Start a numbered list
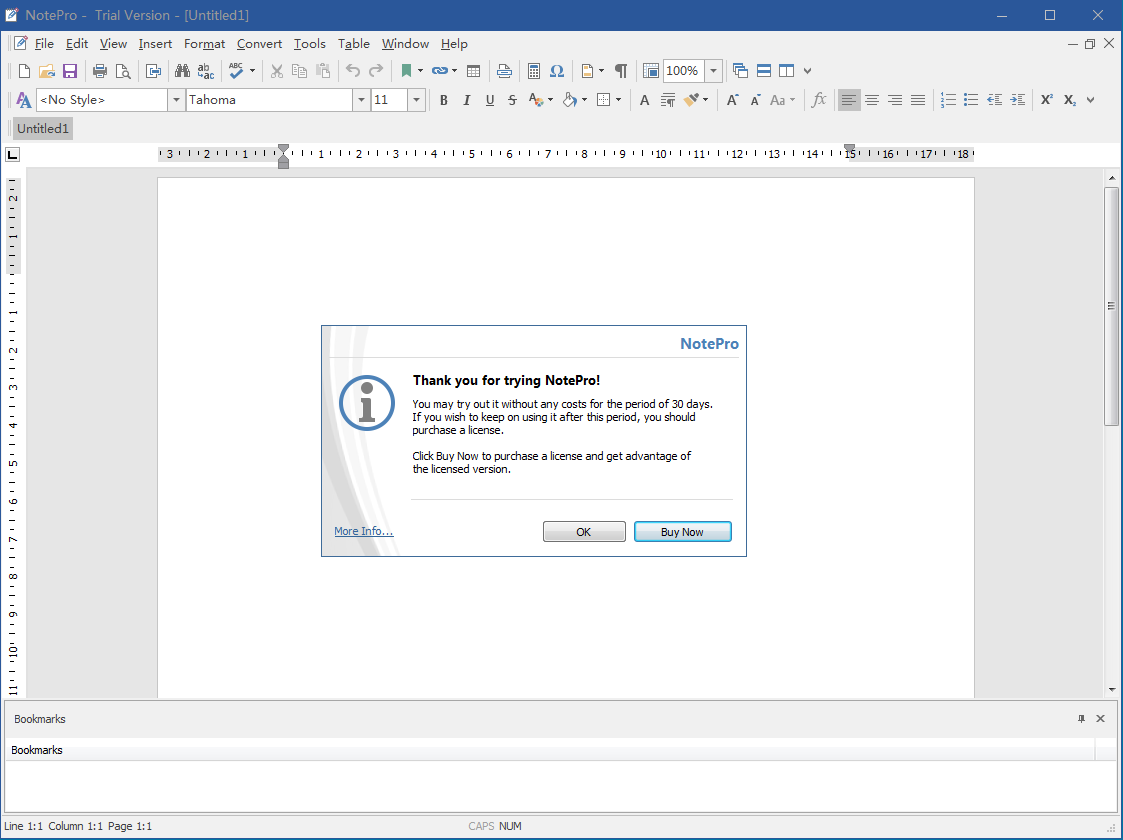 pyautogui.click(x=948, y=100)
